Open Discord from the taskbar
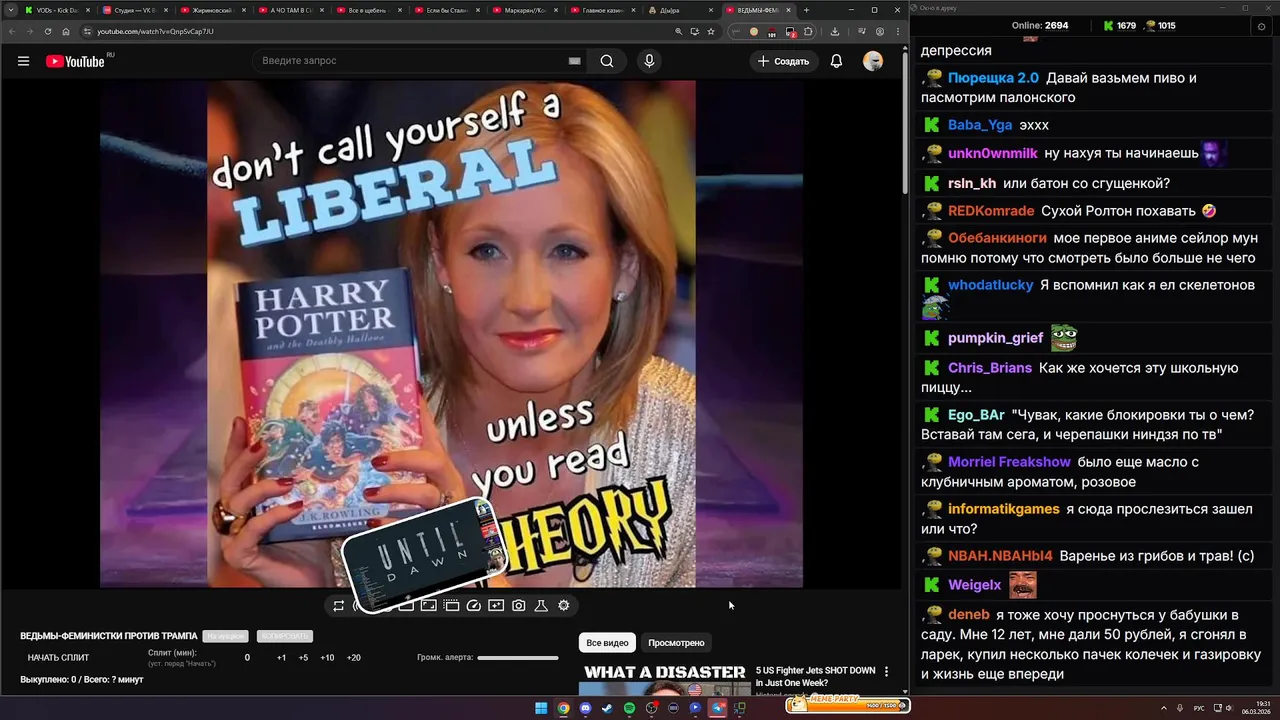This screenshot has height=720, width=1280. [x=585, y=708]
